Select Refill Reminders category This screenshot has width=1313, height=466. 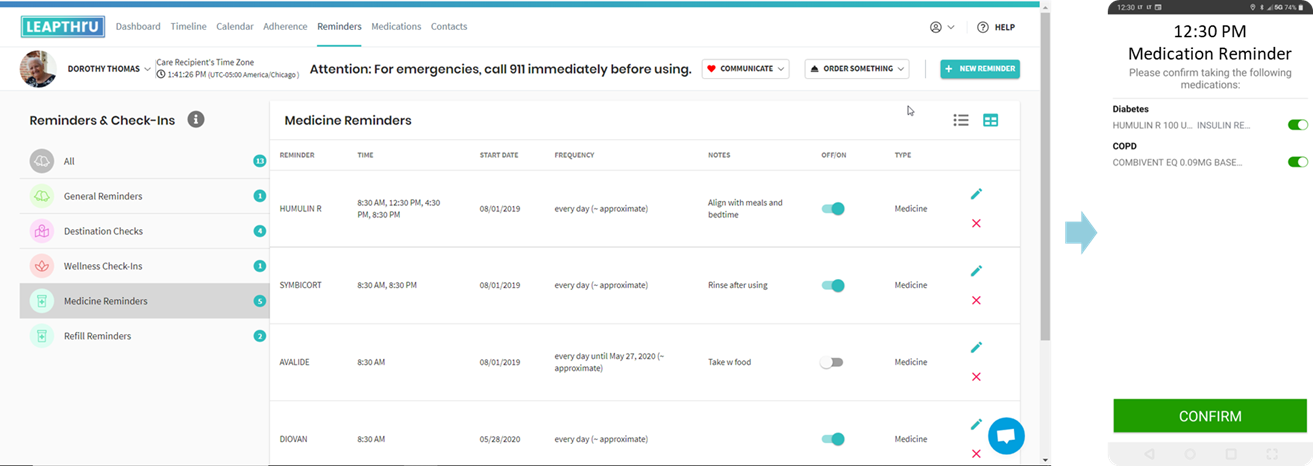[144, 336]
